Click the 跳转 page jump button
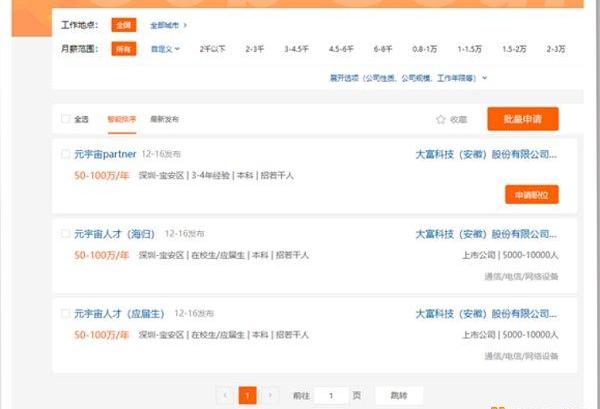Image resolution: width=600 pixels, height=409 pixels. tap(399, 395)
